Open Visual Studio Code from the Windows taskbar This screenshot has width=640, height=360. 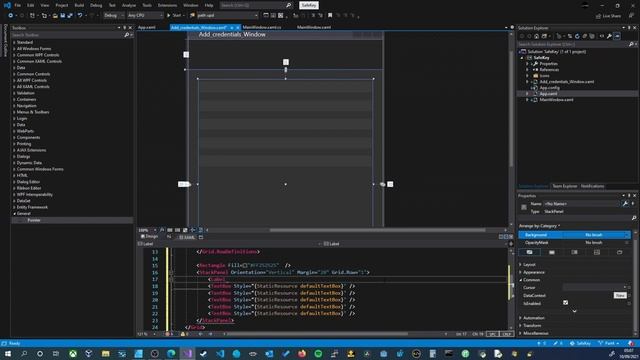tap(220, 353)
